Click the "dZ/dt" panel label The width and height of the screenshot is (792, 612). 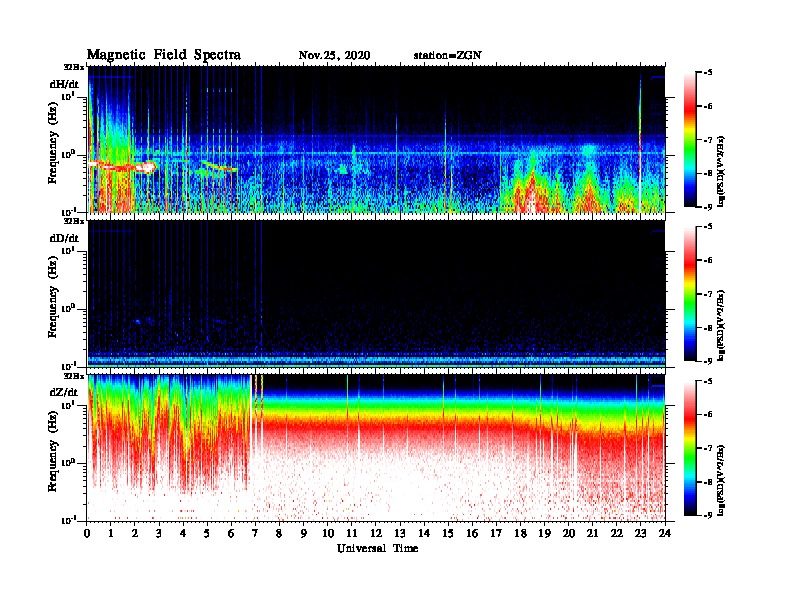pos(64,392)
